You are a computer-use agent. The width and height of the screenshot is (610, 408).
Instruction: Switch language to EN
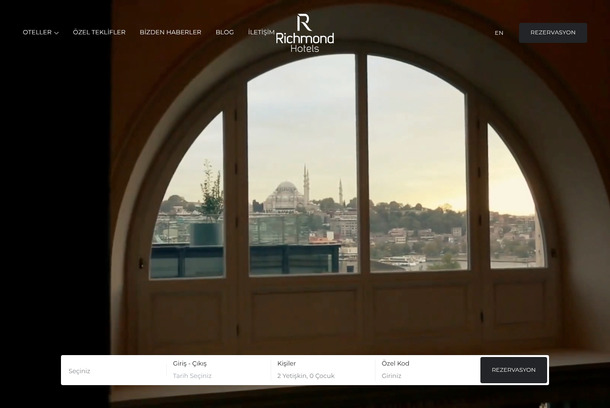[x=499, y=33]
